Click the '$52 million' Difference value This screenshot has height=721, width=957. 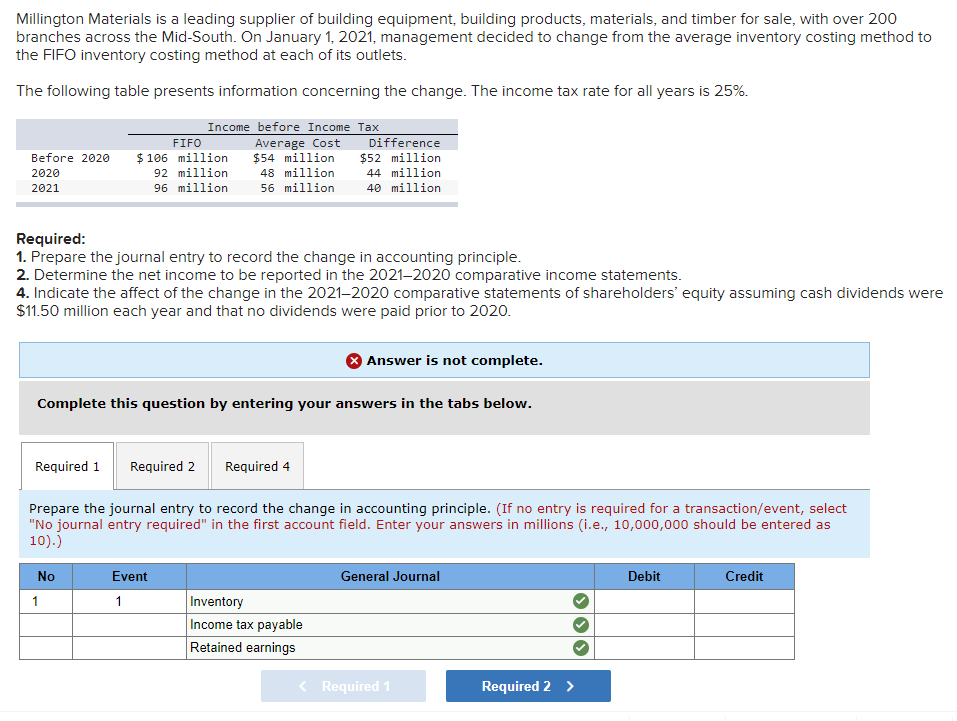[400, 158]
